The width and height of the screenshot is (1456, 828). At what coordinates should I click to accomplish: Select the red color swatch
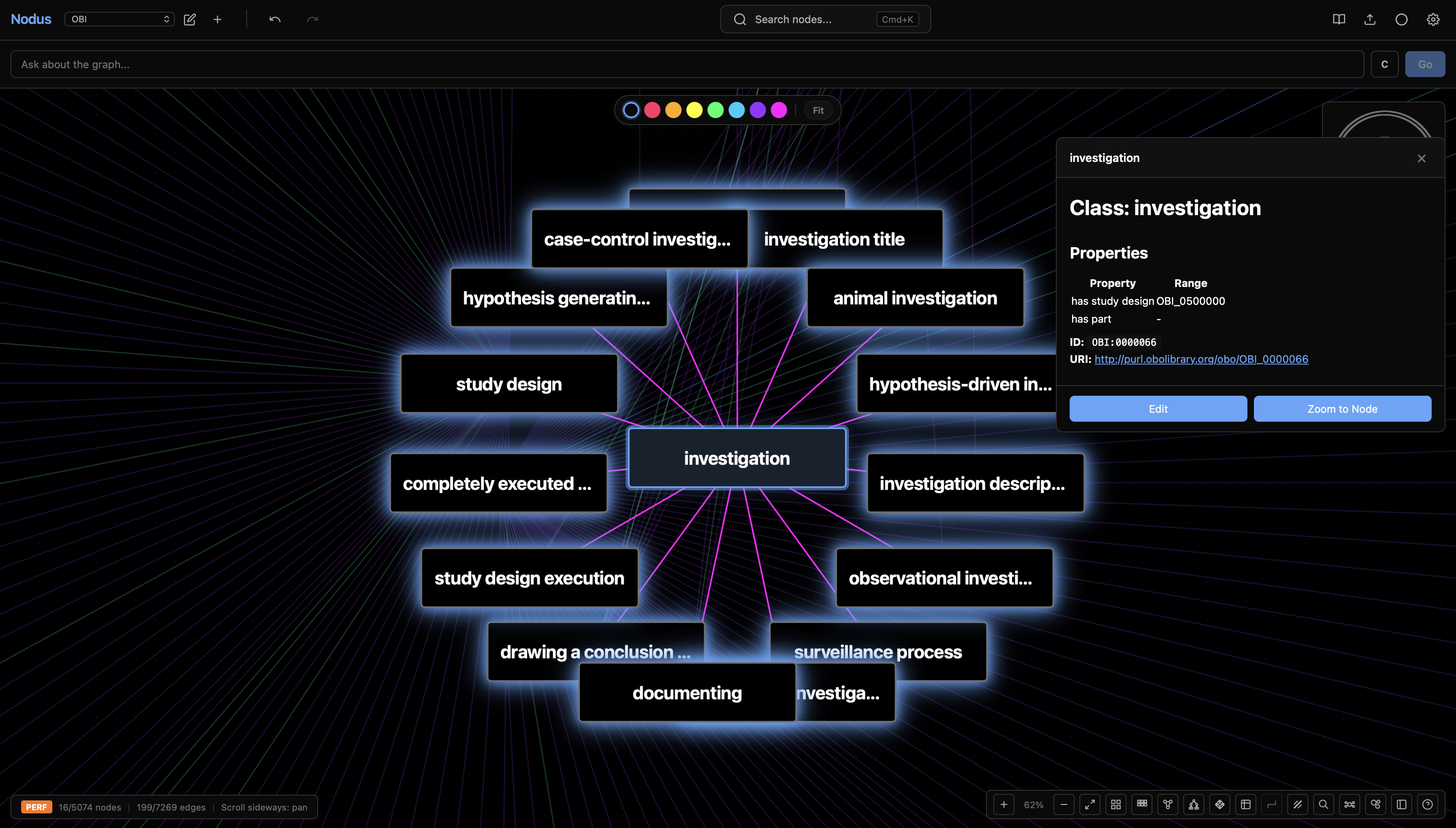pos(652,110)
